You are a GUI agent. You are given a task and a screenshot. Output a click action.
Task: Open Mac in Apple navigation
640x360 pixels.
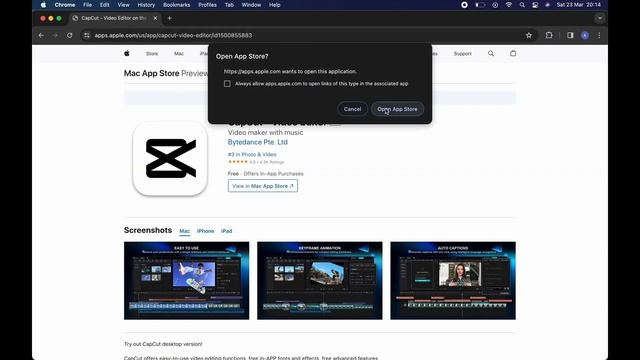179,53
